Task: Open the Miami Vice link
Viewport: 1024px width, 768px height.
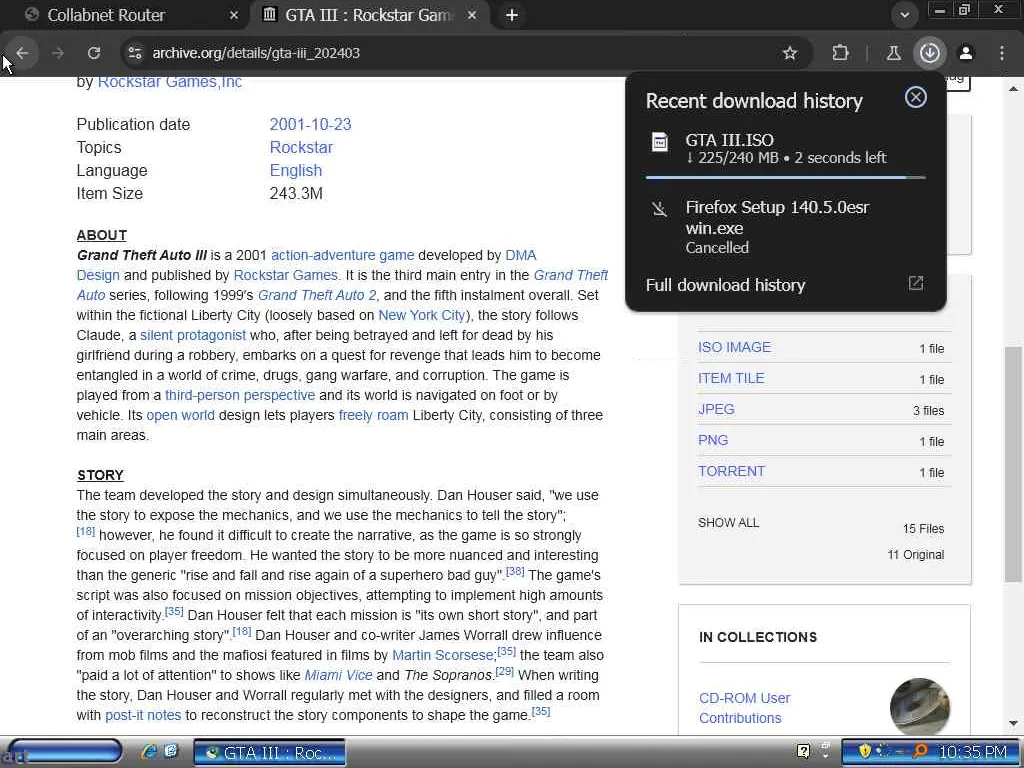Action: pyautogui.click(x=338, y=675)
